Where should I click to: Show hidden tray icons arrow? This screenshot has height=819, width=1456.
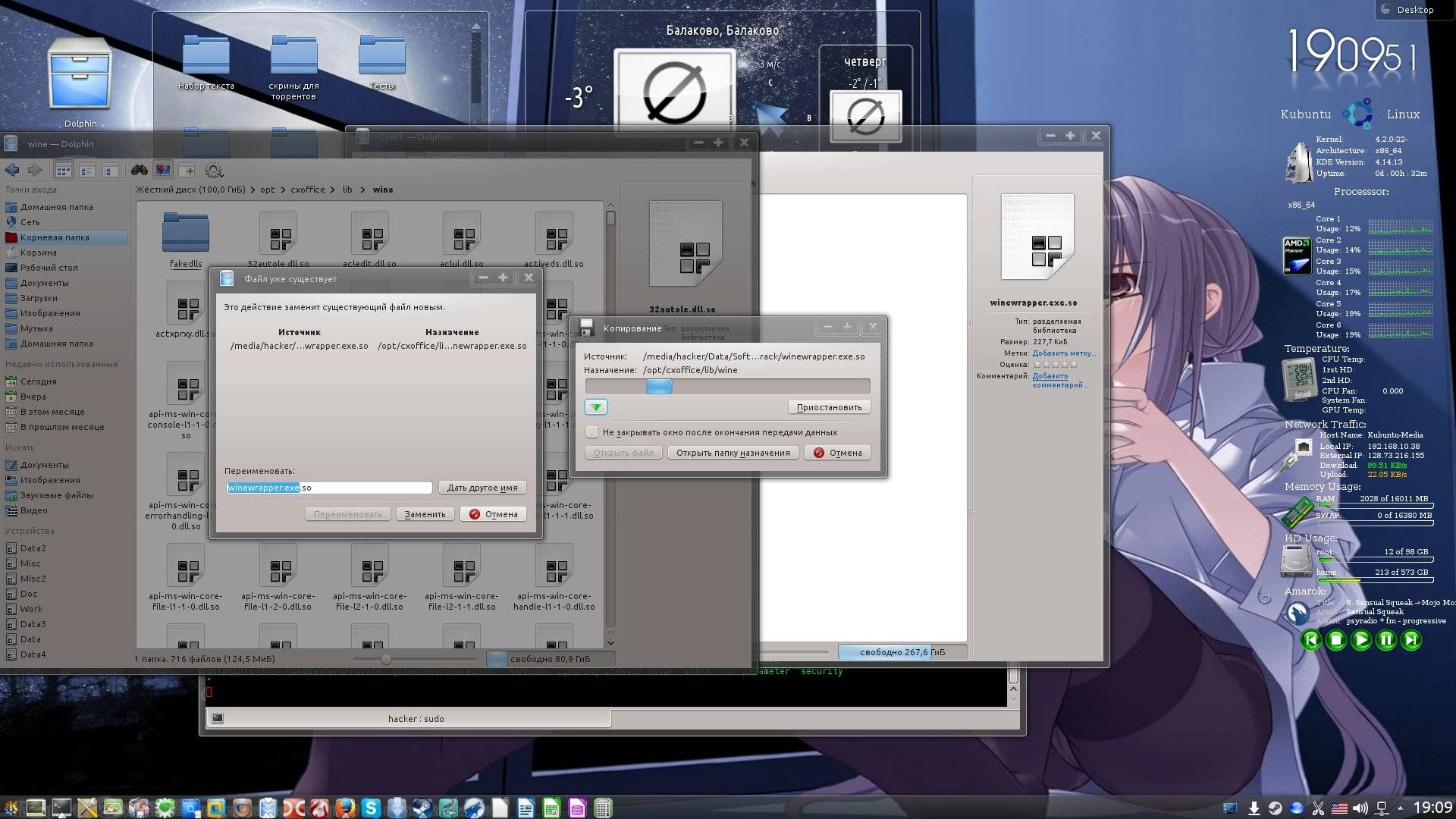click(x=1400, y=808)
